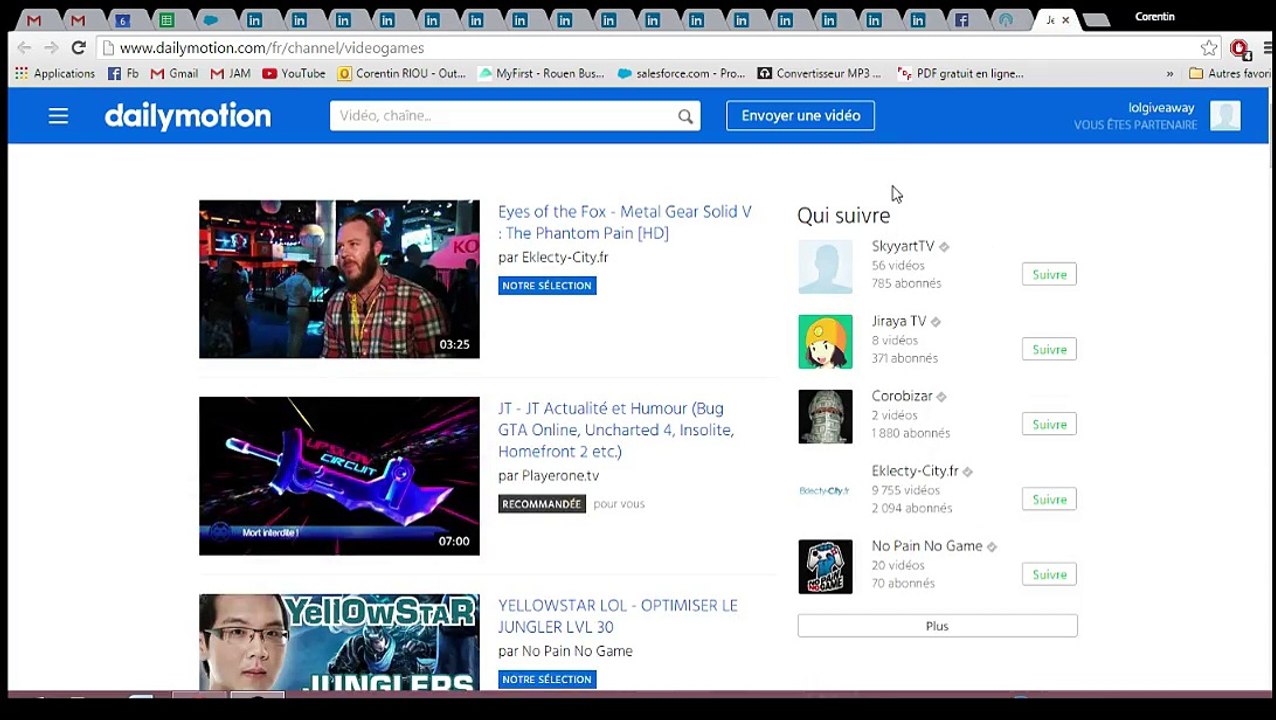Follow the SkyyartTV channel
This screenshot has width=1276, height=720.
point(1048,275)
